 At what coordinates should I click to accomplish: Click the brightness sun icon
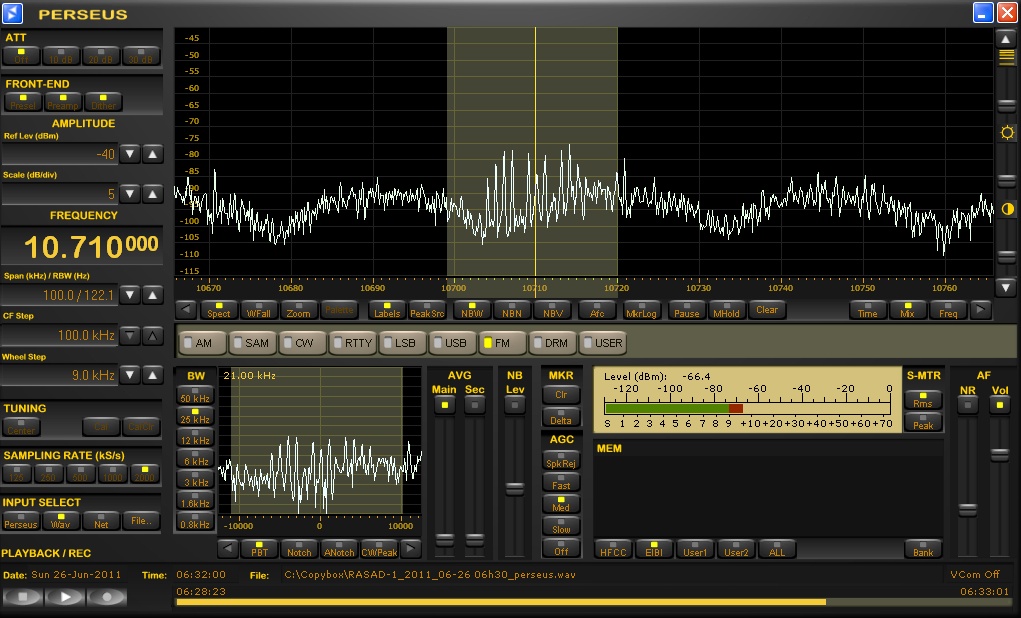point(1007,133)
